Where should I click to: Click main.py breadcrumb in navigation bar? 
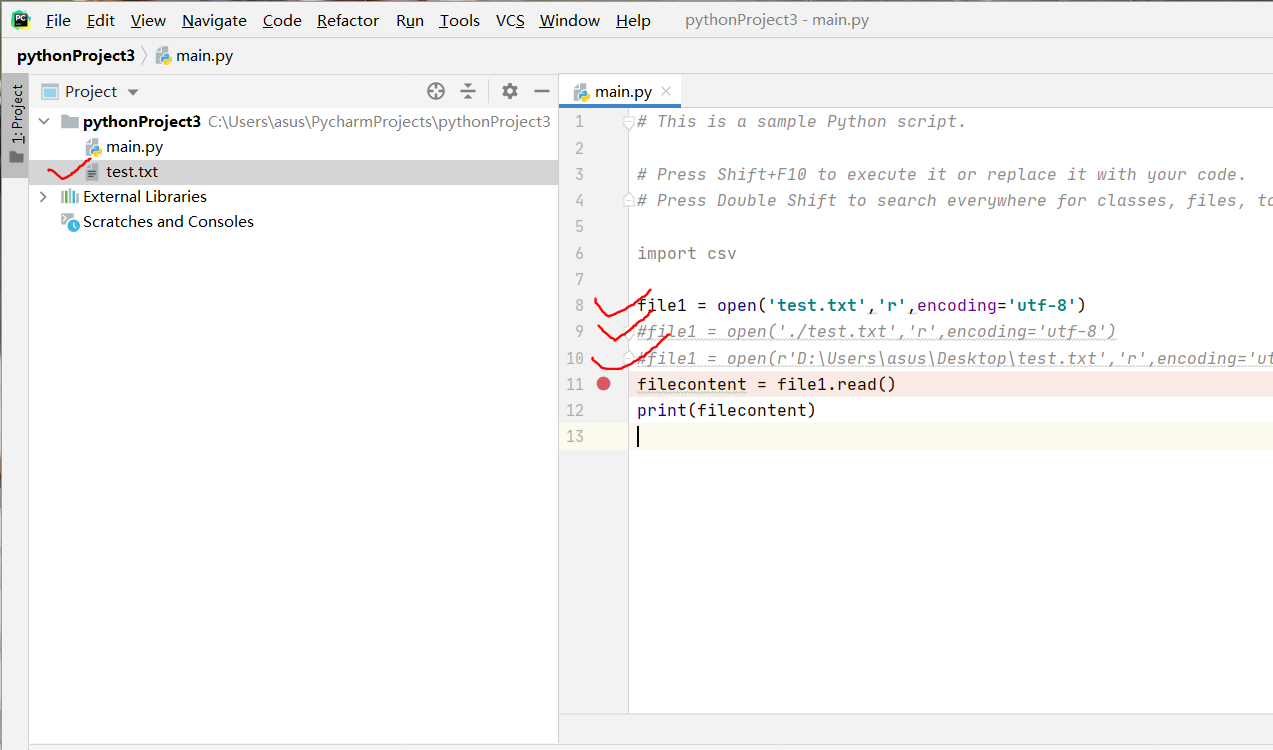(x=194, y=56)
